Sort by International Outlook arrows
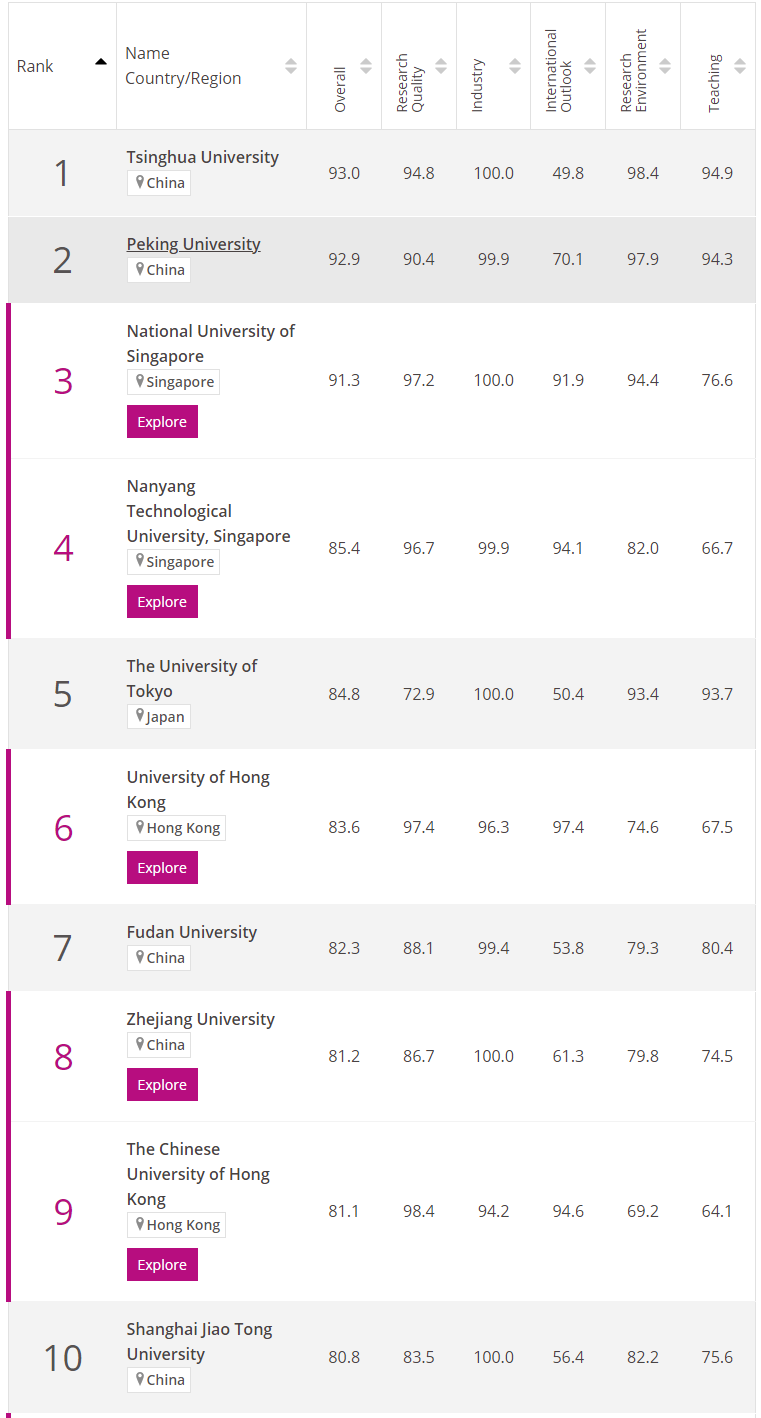 [590, 66]
